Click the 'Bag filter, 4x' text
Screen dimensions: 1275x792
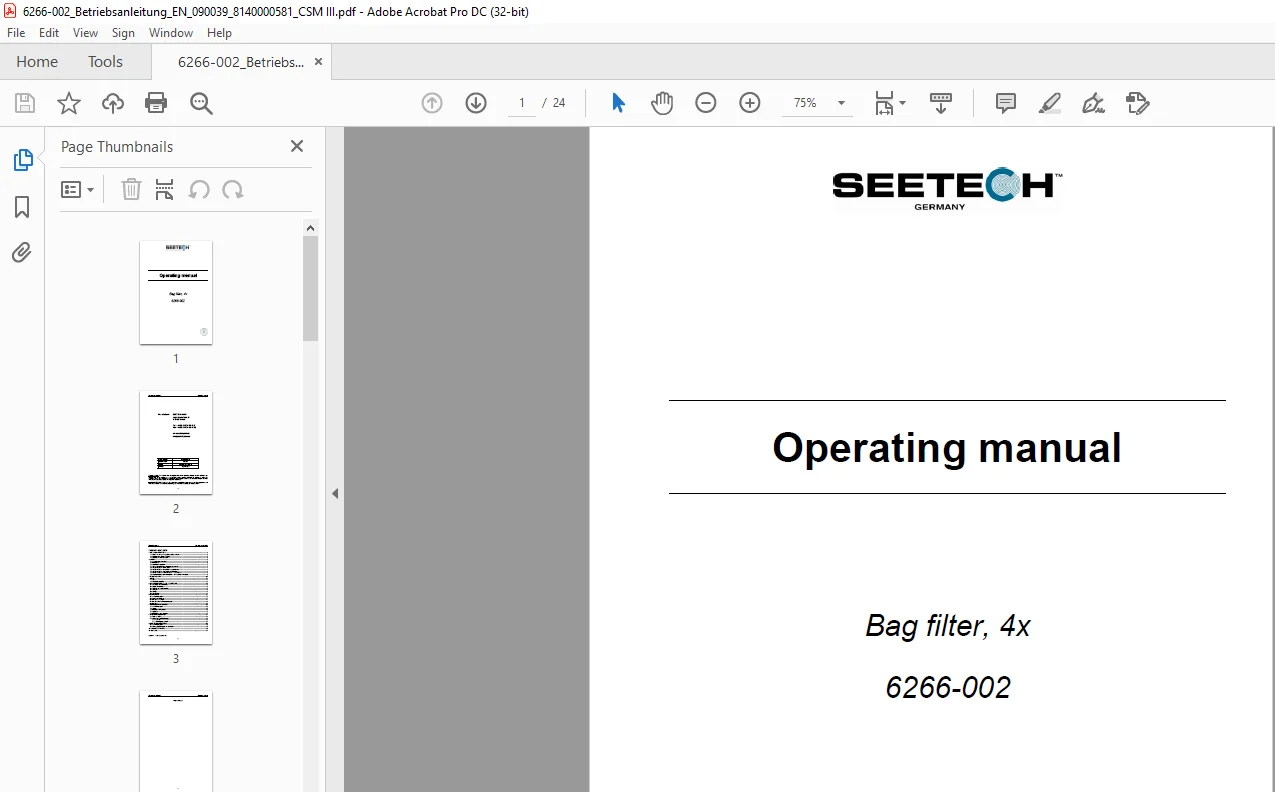tap(948, 626)
